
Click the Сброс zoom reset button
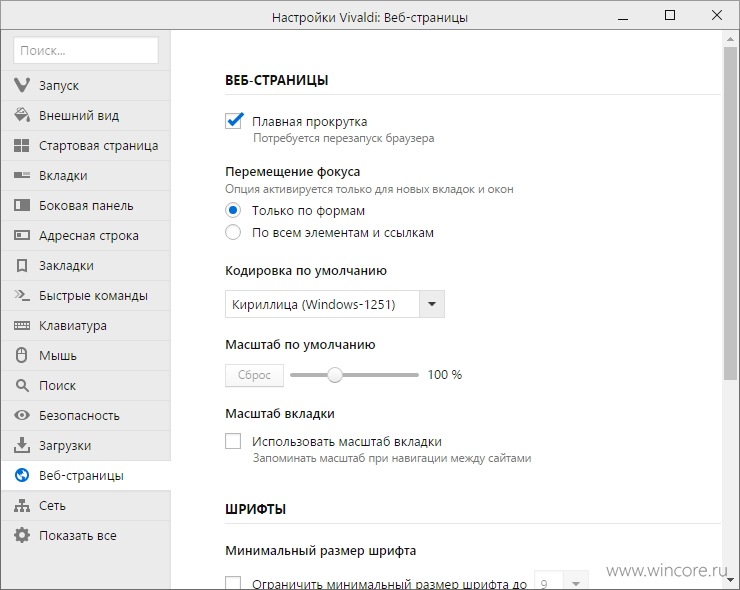(254, 375)
